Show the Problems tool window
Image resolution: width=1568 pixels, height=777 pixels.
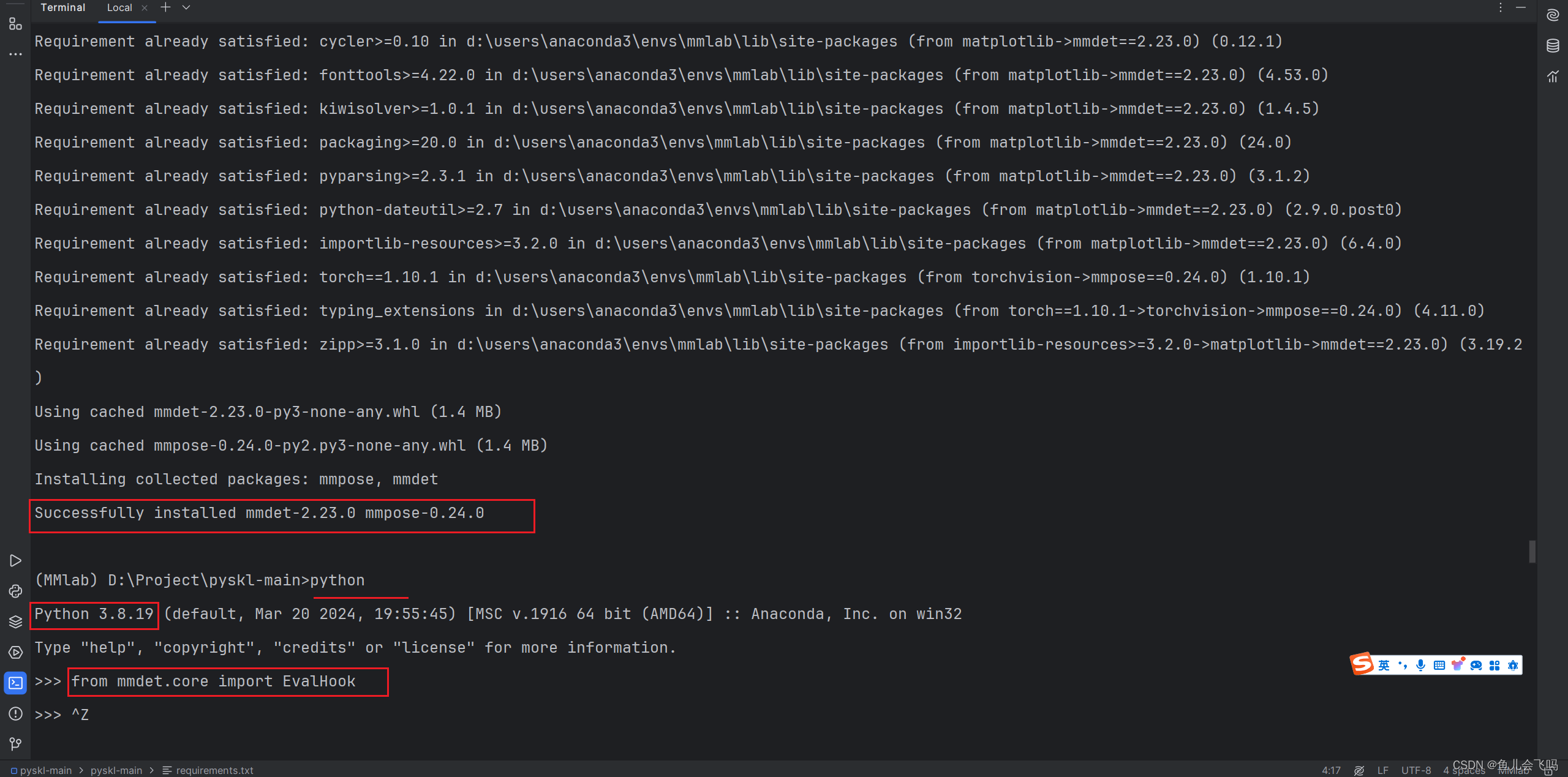tap(15, 714)
